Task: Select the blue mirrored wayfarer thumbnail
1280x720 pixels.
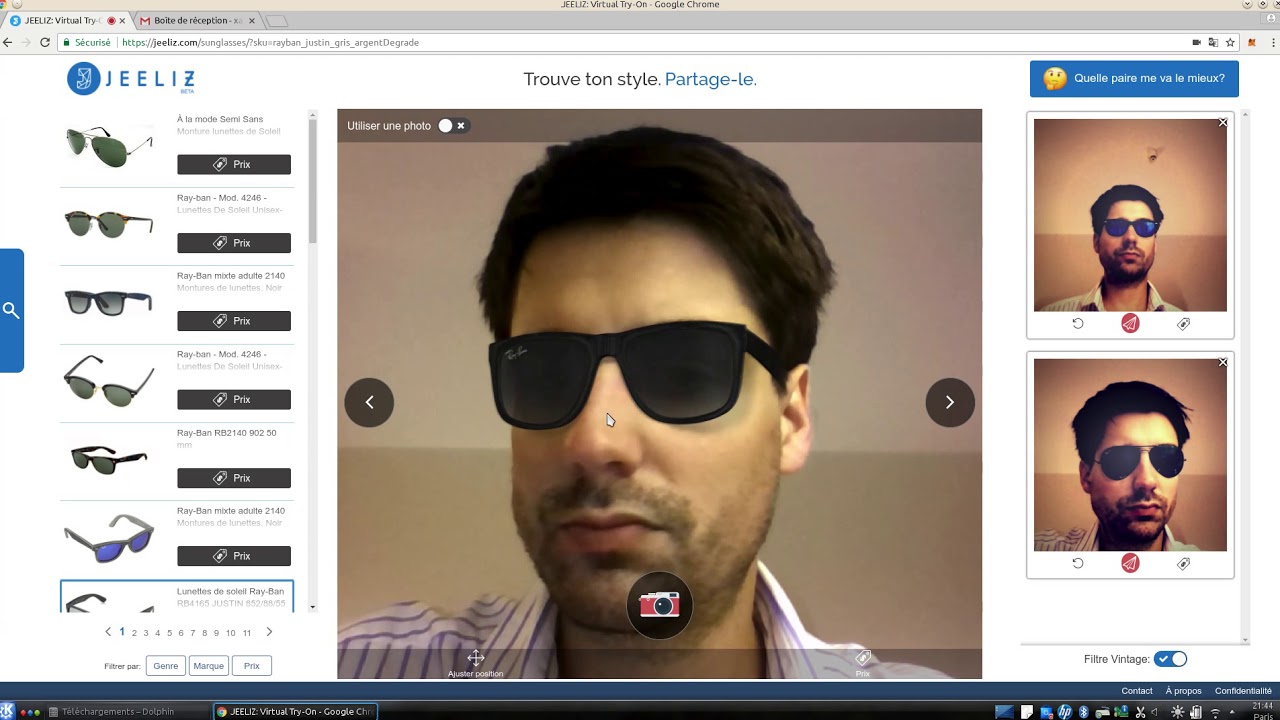Action: pyautogui.click(x=109, y=537)
